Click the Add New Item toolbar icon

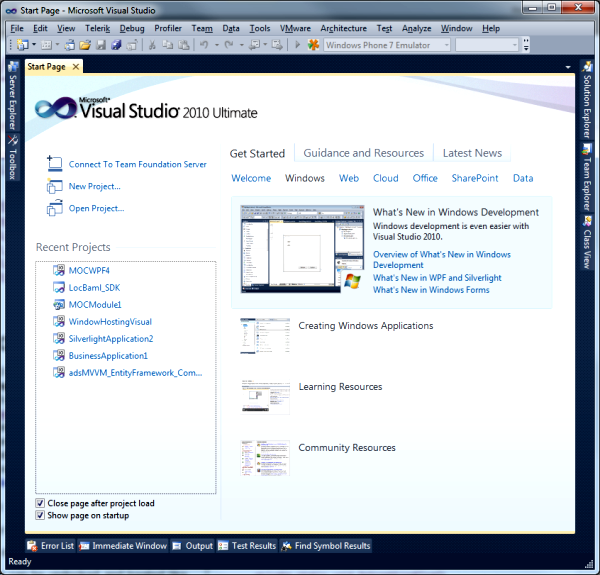tap(46, 45)
